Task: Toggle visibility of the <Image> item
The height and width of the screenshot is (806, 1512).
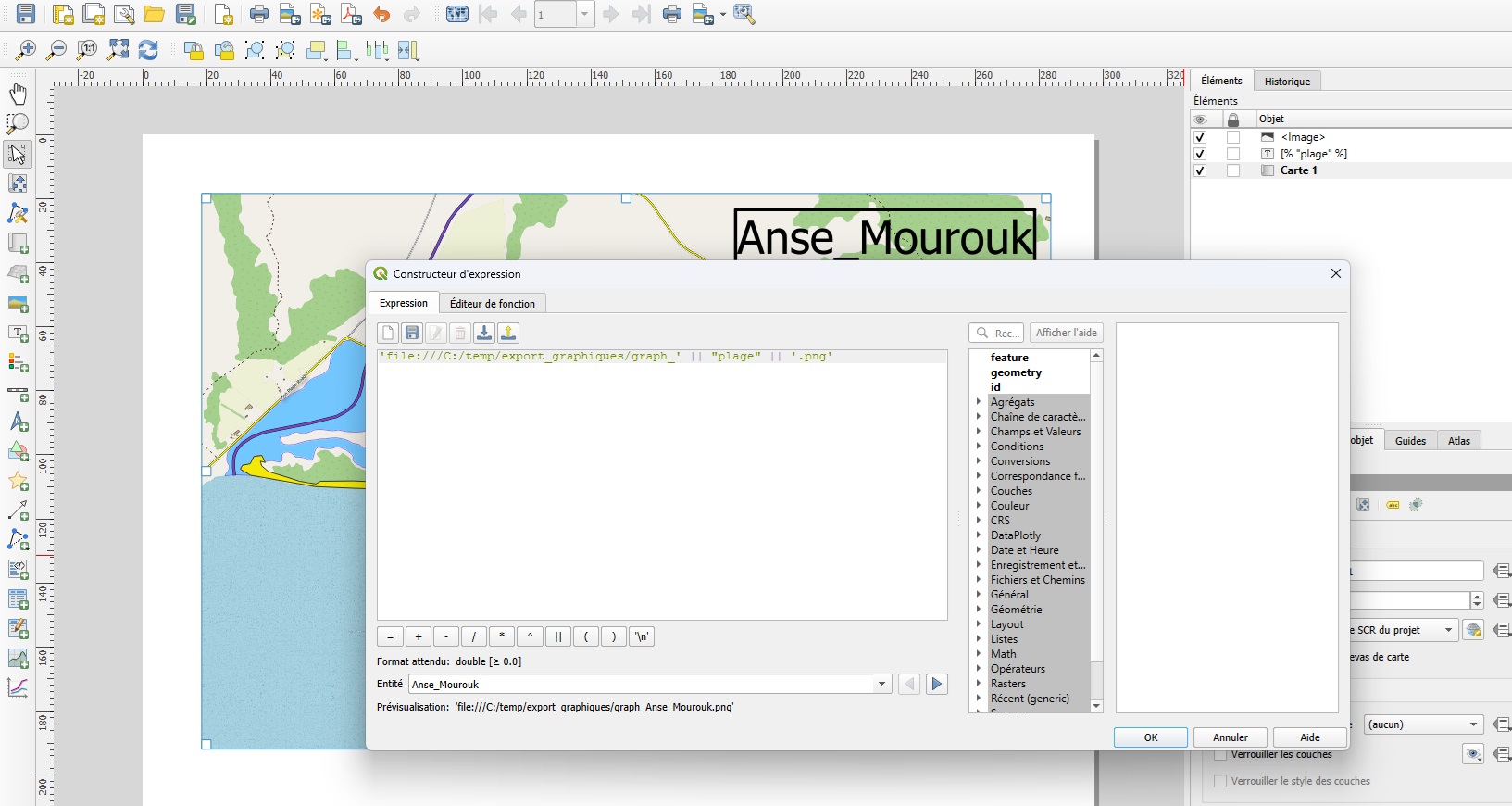Action: point(1200,137)
